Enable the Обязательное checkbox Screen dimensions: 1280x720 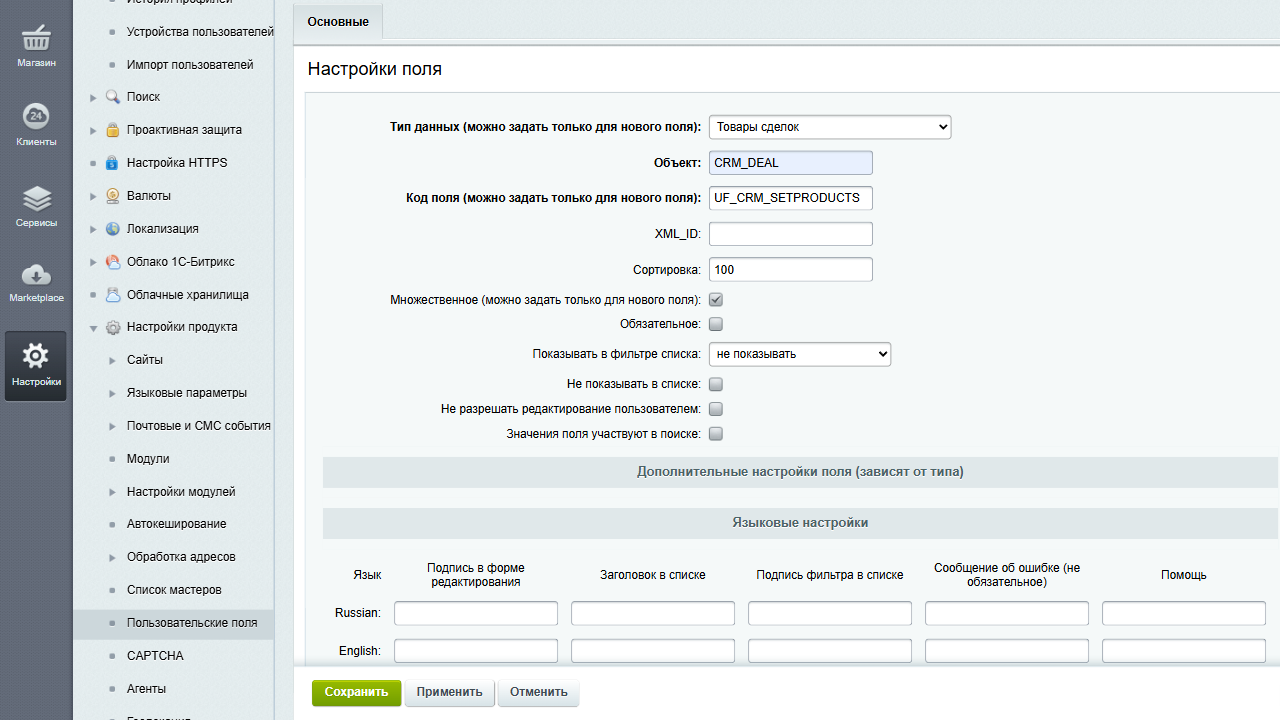click(716, 324)
